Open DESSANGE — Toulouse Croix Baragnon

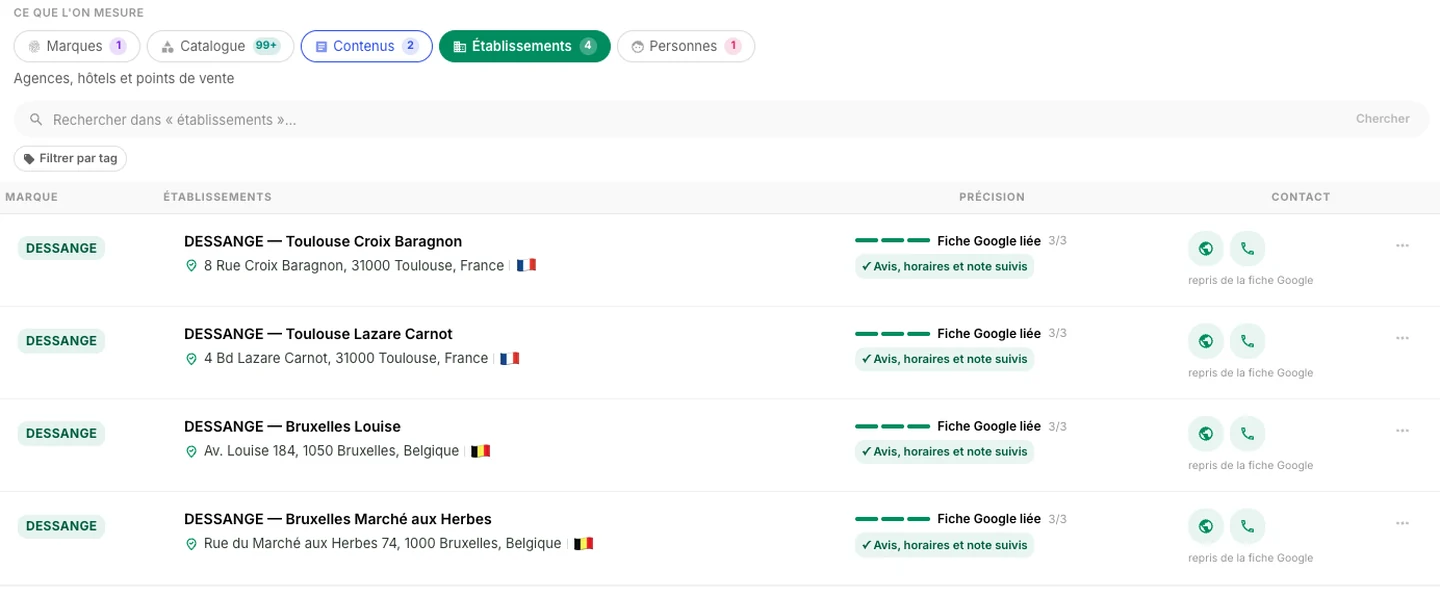[x=323, y=241]
